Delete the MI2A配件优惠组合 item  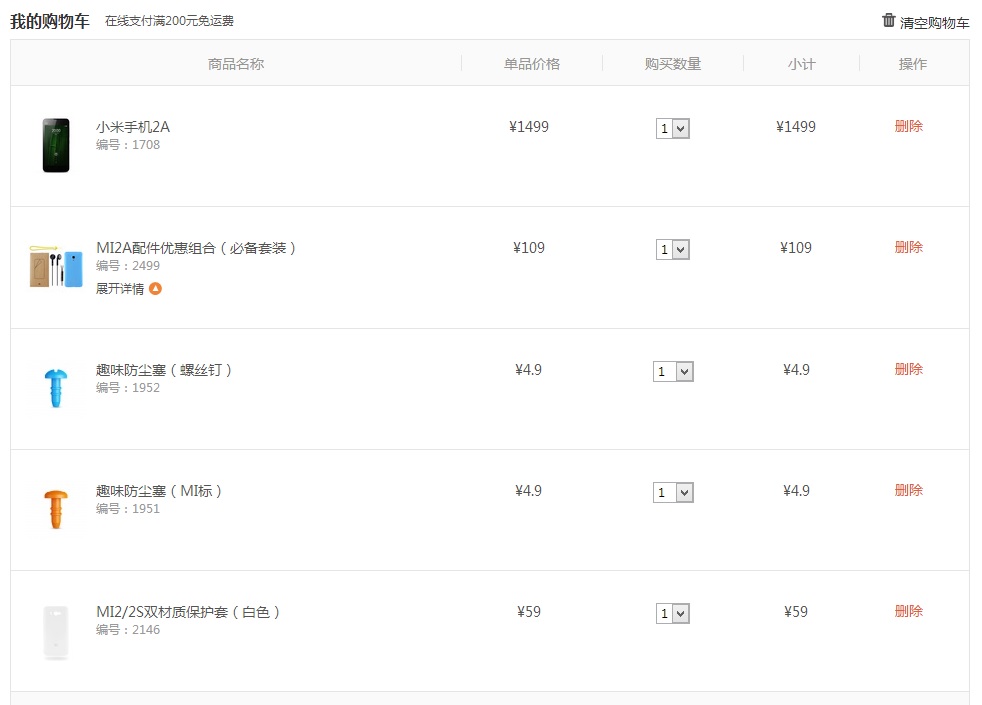[909, 247]
